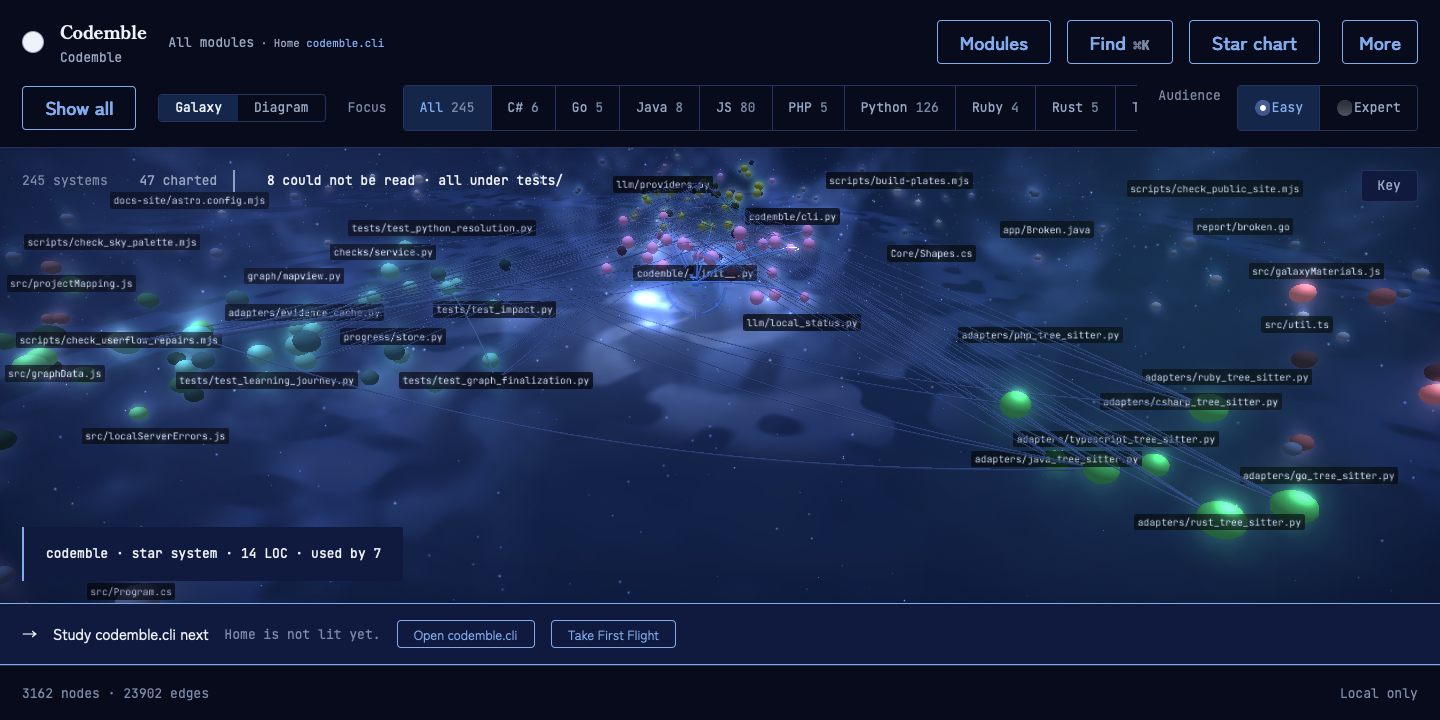Click the "3162 nodes · 23902 edges" status text
The width and height of the screenshot is (1440, 720).
[x=115, y=693]
